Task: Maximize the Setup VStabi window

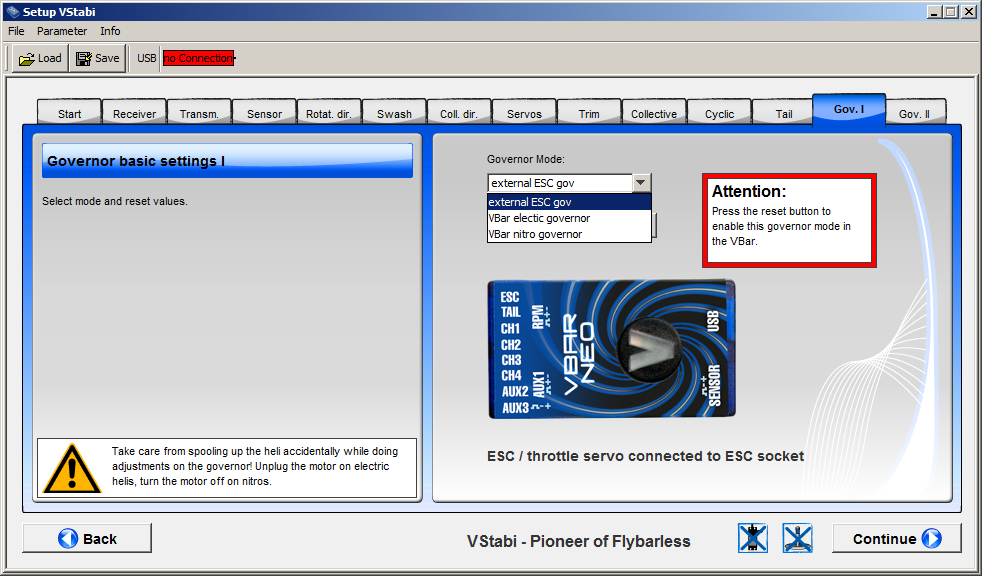Action: pyautogui.click(x=951, y=11)
